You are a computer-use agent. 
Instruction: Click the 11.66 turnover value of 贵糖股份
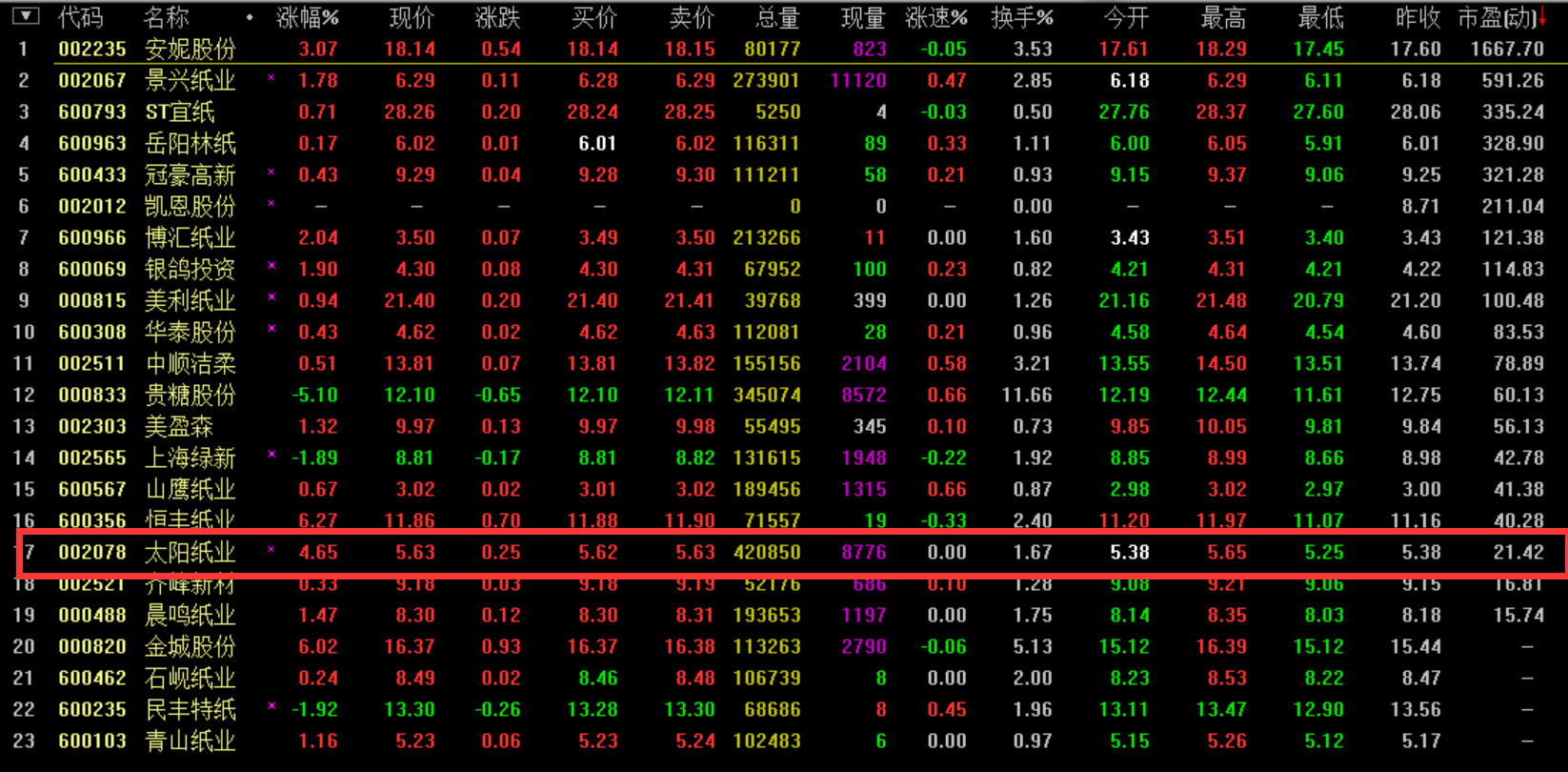1027,395
